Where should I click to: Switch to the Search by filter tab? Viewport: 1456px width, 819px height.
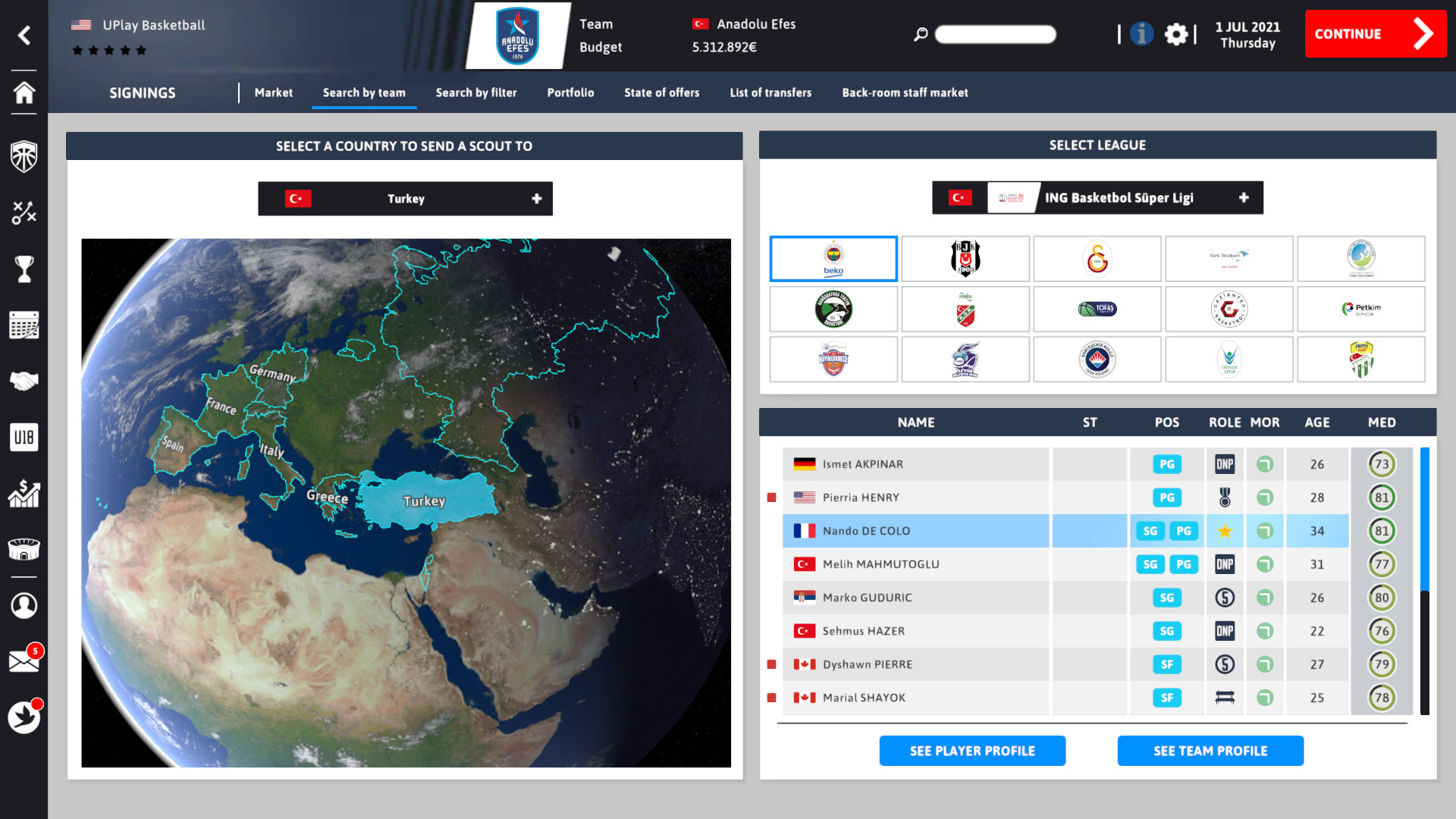(x=475, y=93)
